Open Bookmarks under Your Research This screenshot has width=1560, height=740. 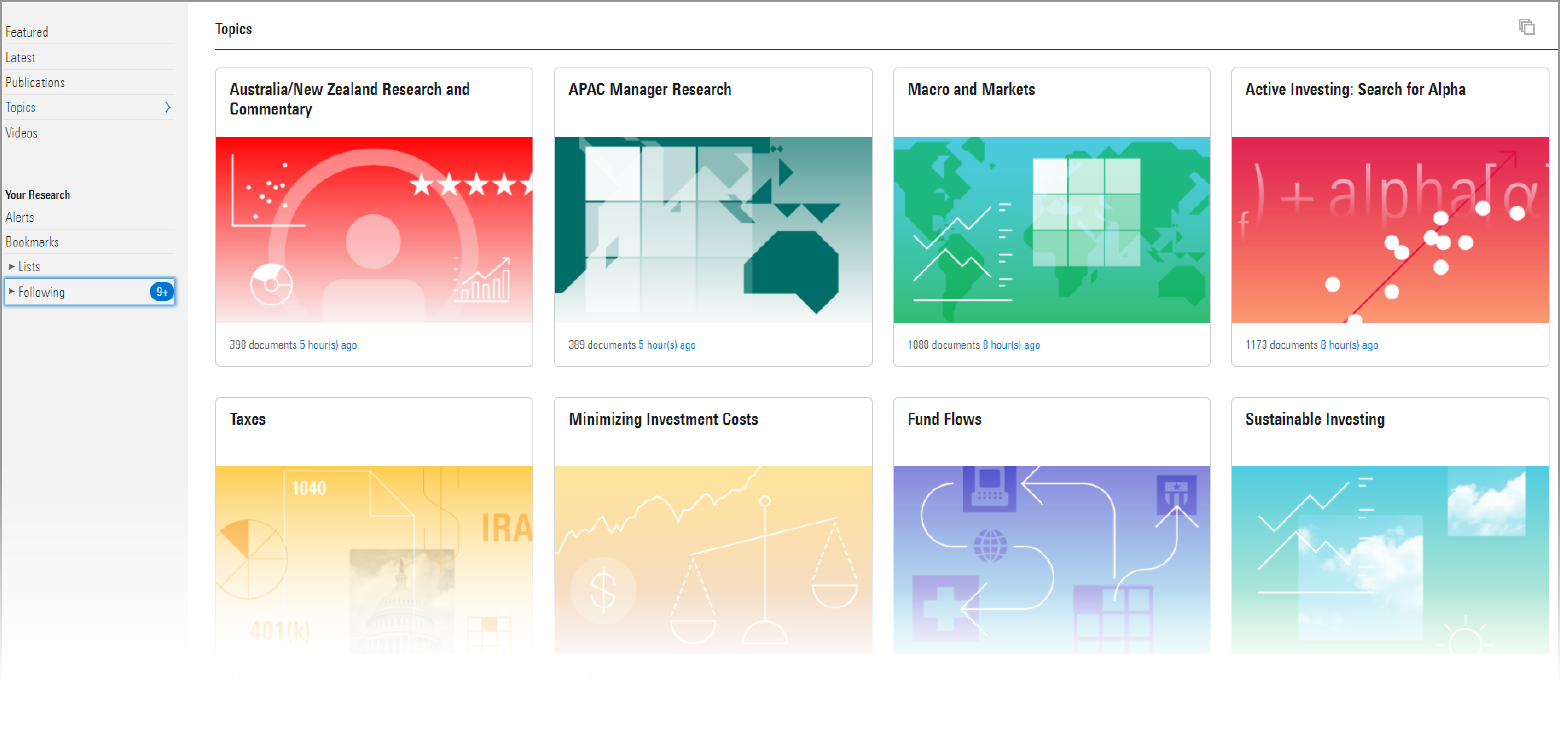point(32,242)
